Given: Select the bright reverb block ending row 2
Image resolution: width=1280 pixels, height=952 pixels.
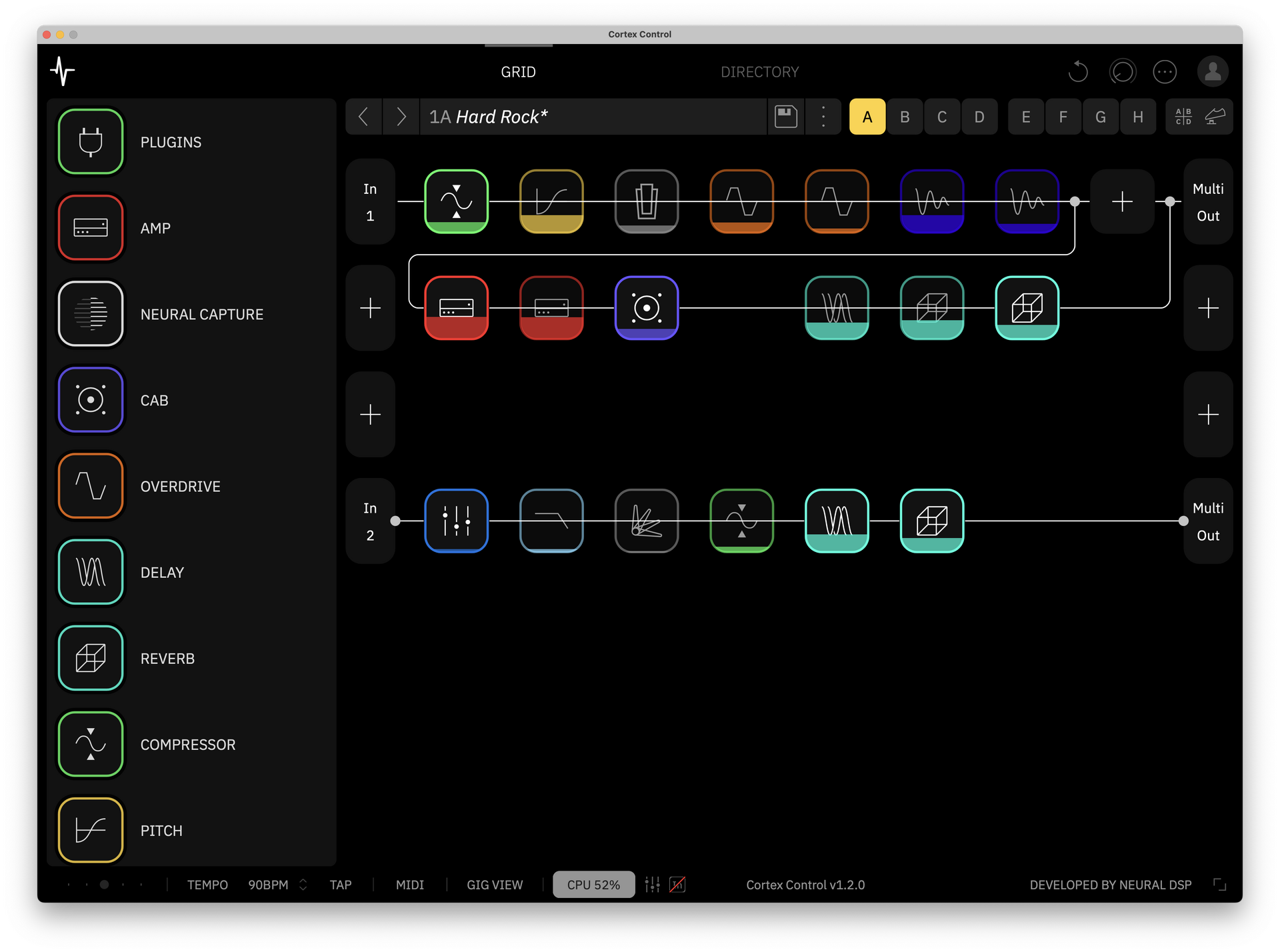Looking at the screenshot, I should [x=1027, y=308].
